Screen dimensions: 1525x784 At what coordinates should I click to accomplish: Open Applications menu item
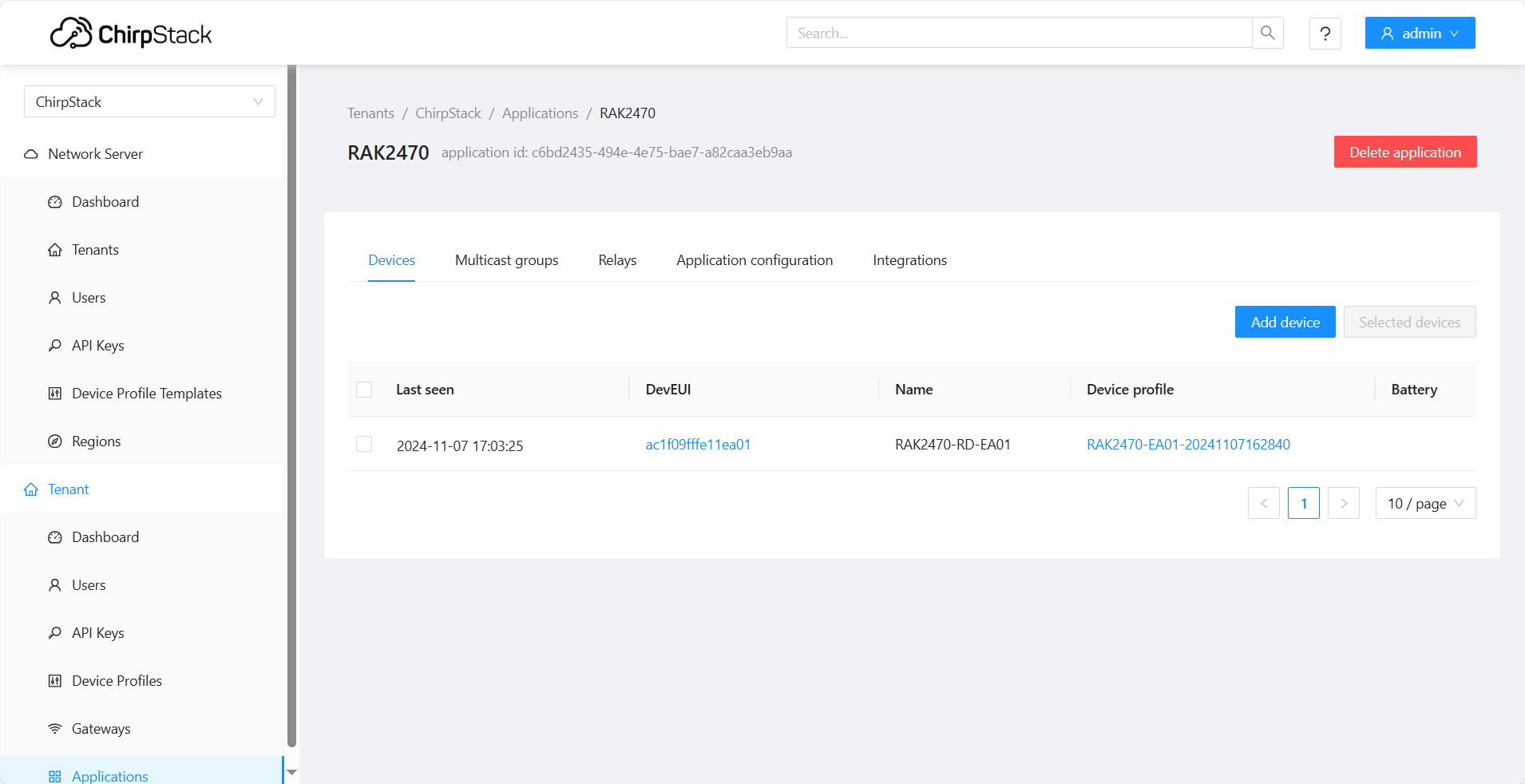click(x=142, y=771)
